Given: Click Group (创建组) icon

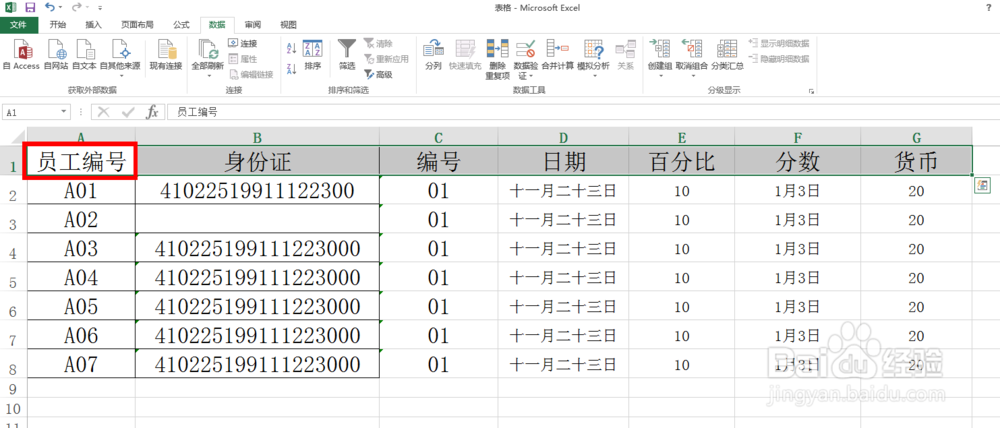Looking at the screenshot, I should click(x=659, y=50).
